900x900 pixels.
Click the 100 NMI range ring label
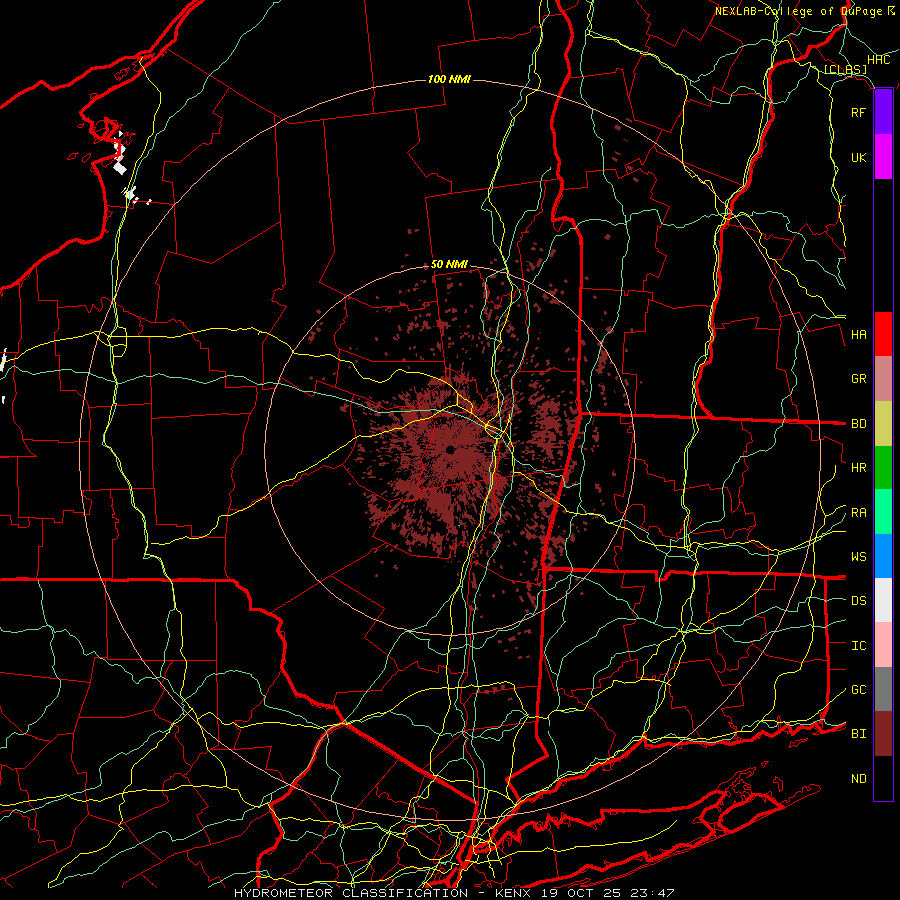point(449,79)
